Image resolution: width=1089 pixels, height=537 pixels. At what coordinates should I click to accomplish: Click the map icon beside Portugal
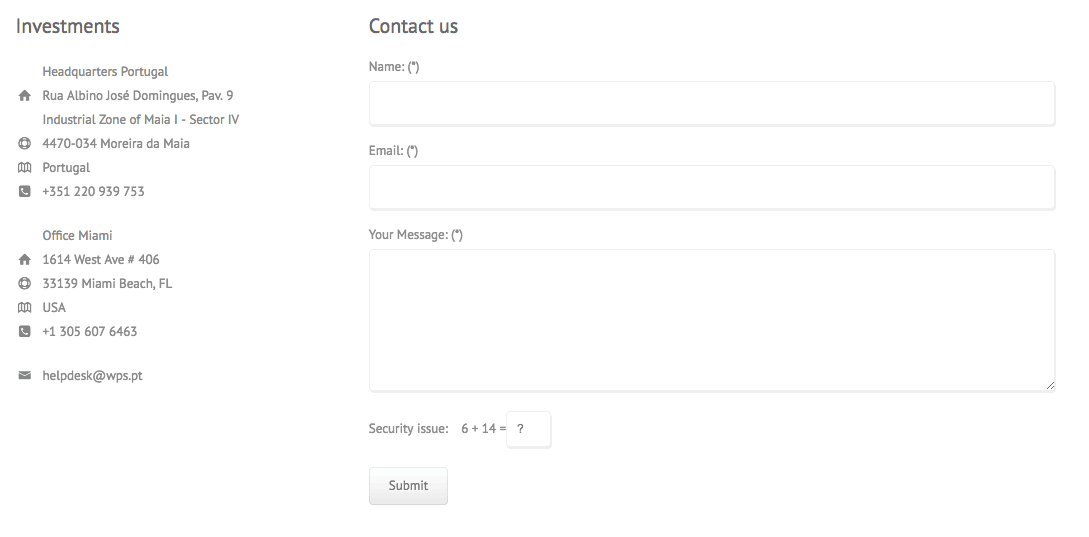(x=24, y=167)
